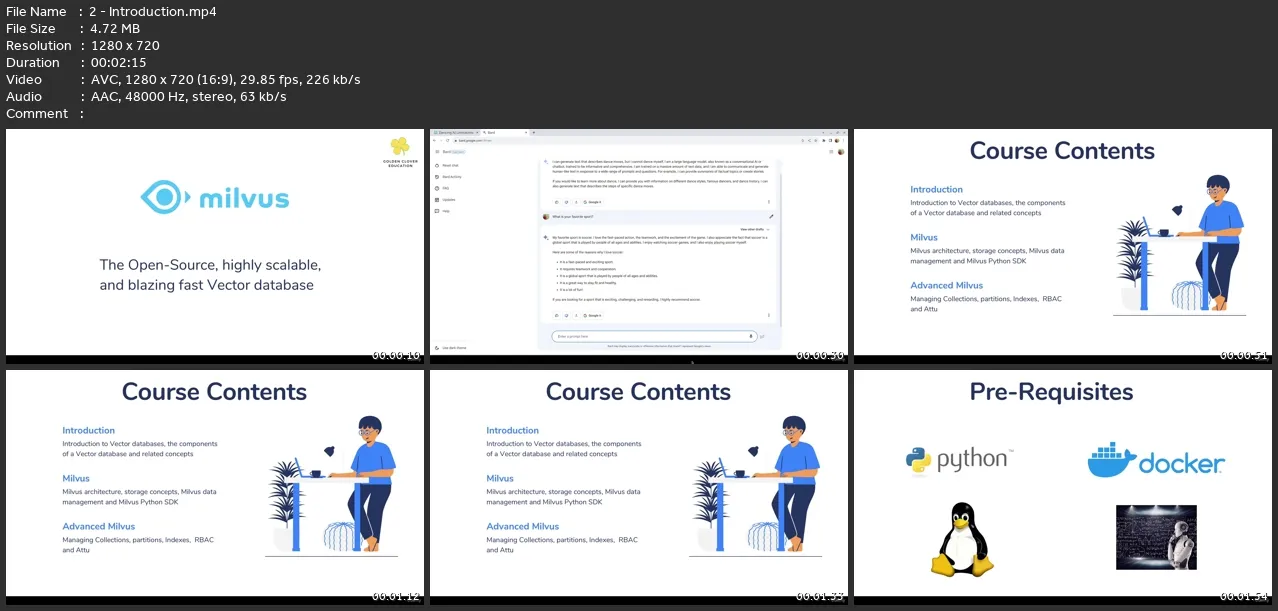The height and width of the screenshot is (611, 1278).
Task: Expand View other drafts in Bard
Action: pos(754,229)
